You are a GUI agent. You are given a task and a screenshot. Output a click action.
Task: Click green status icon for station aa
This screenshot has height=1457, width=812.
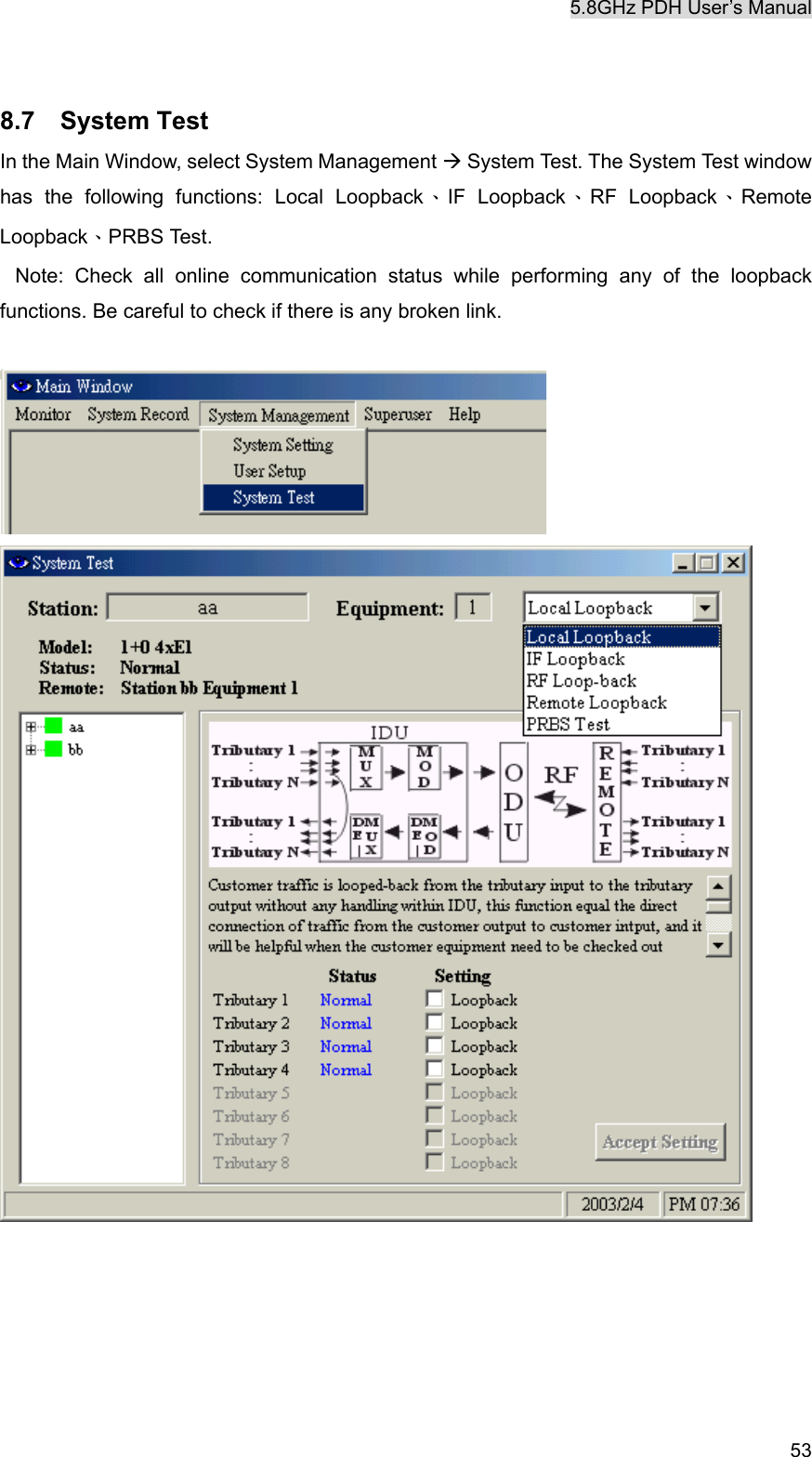point(53,727)
